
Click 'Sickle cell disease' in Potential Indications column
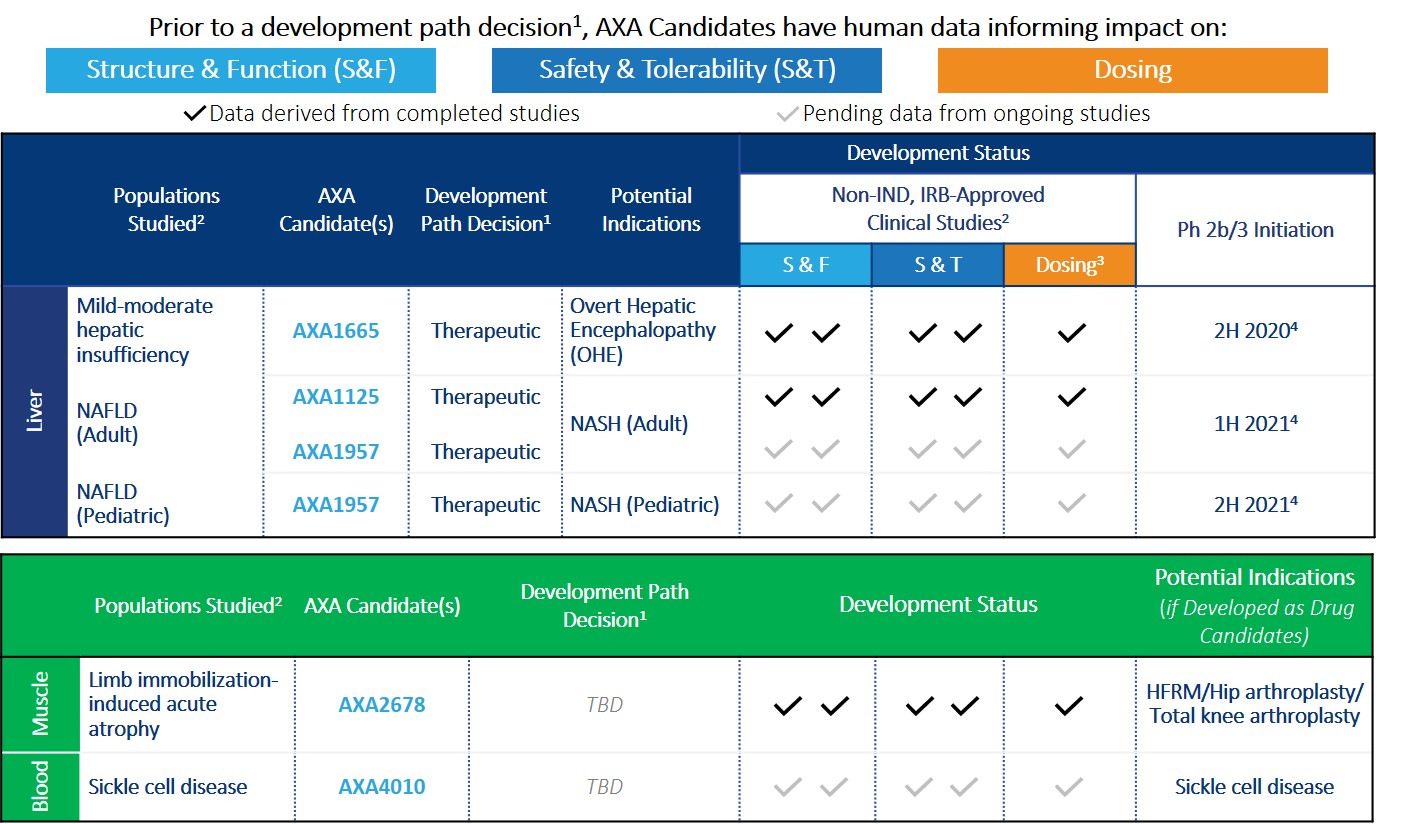1255,787
